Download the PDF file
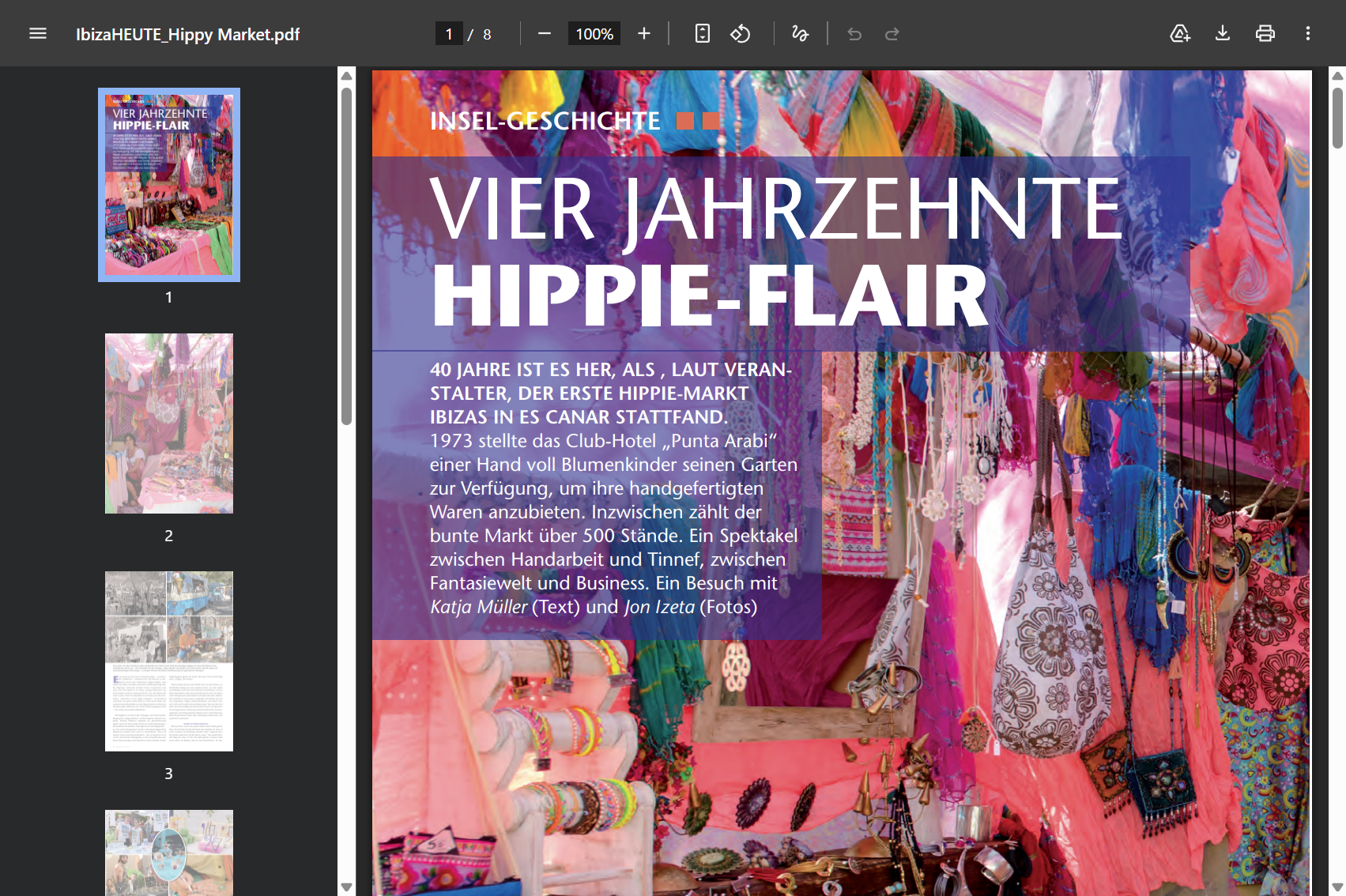This screenshot has width=1346, height=896. pos(1223,33)
